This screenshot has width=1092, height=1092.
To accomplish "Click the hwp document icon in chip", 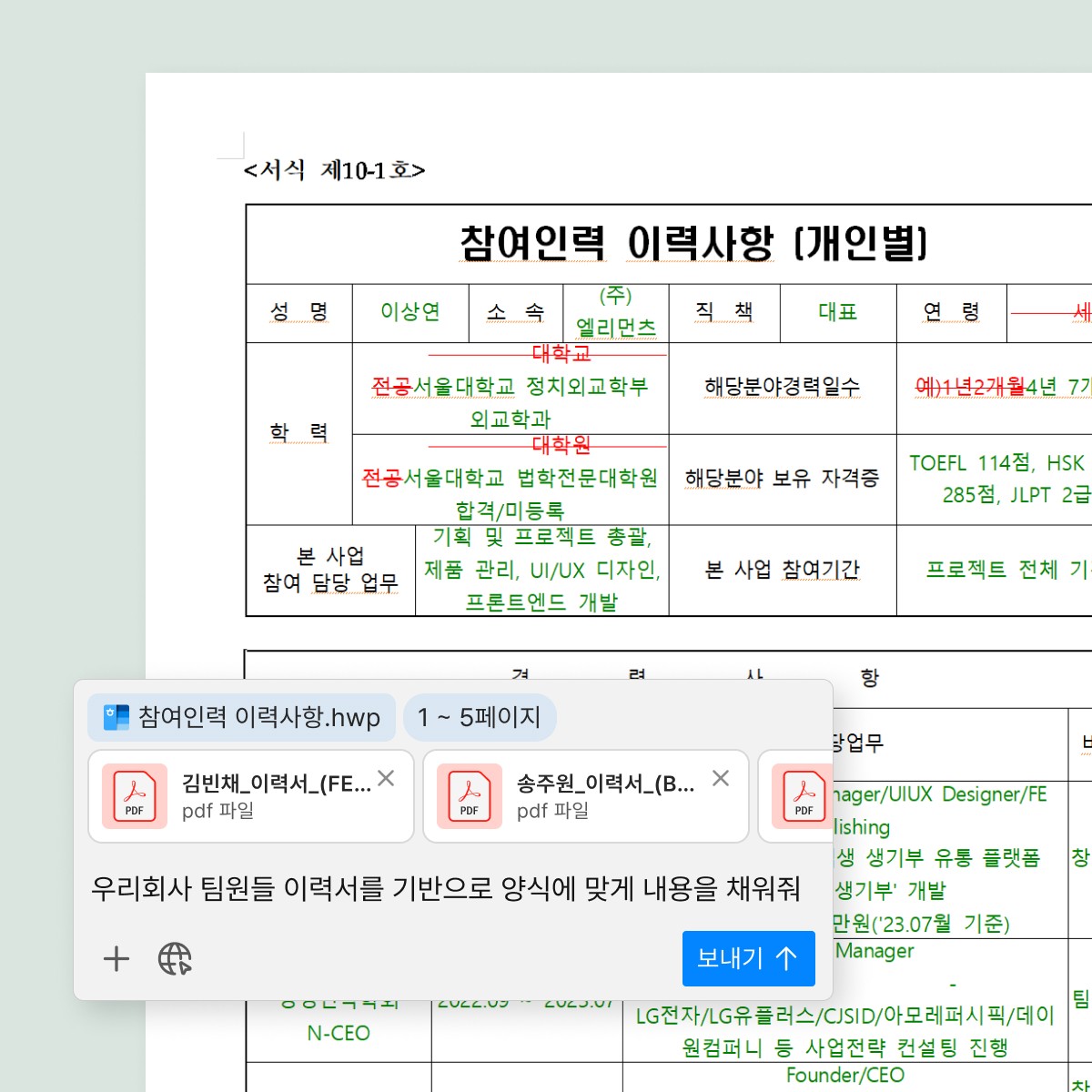I will pos(116,717).
